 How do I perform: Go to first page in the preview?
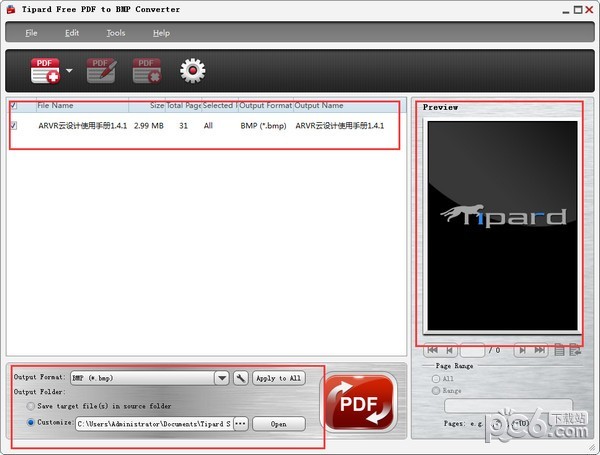click(x=433, y=350)
